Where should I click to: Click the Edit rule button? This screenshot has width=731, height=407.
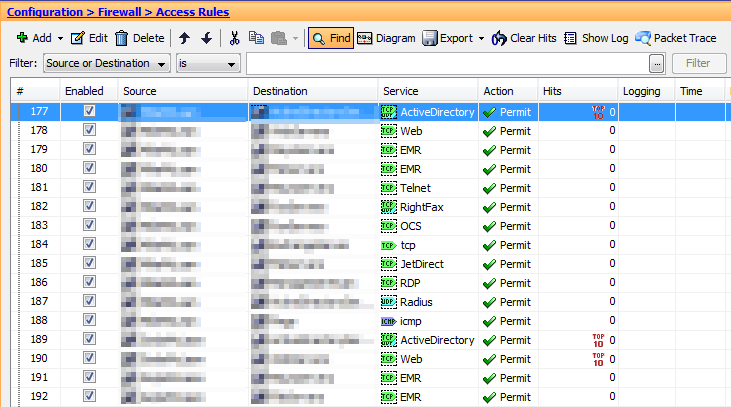(89, 38)
